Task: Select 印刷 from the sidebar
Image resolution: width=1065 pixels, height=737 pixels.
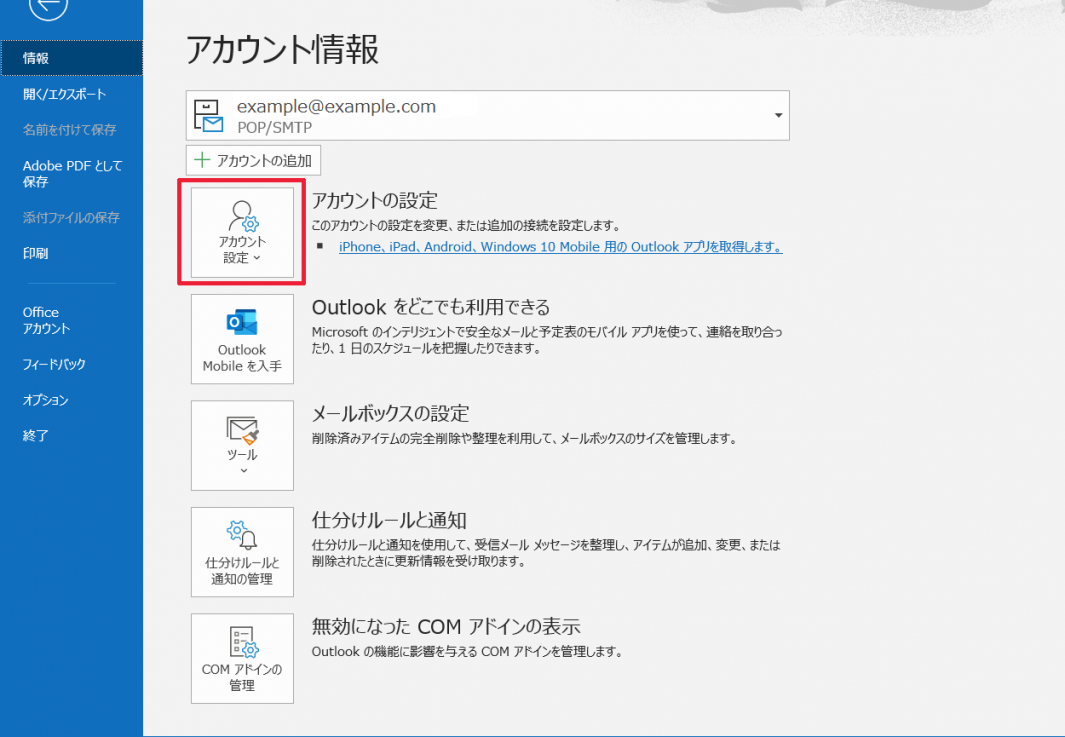Action: 35,253
